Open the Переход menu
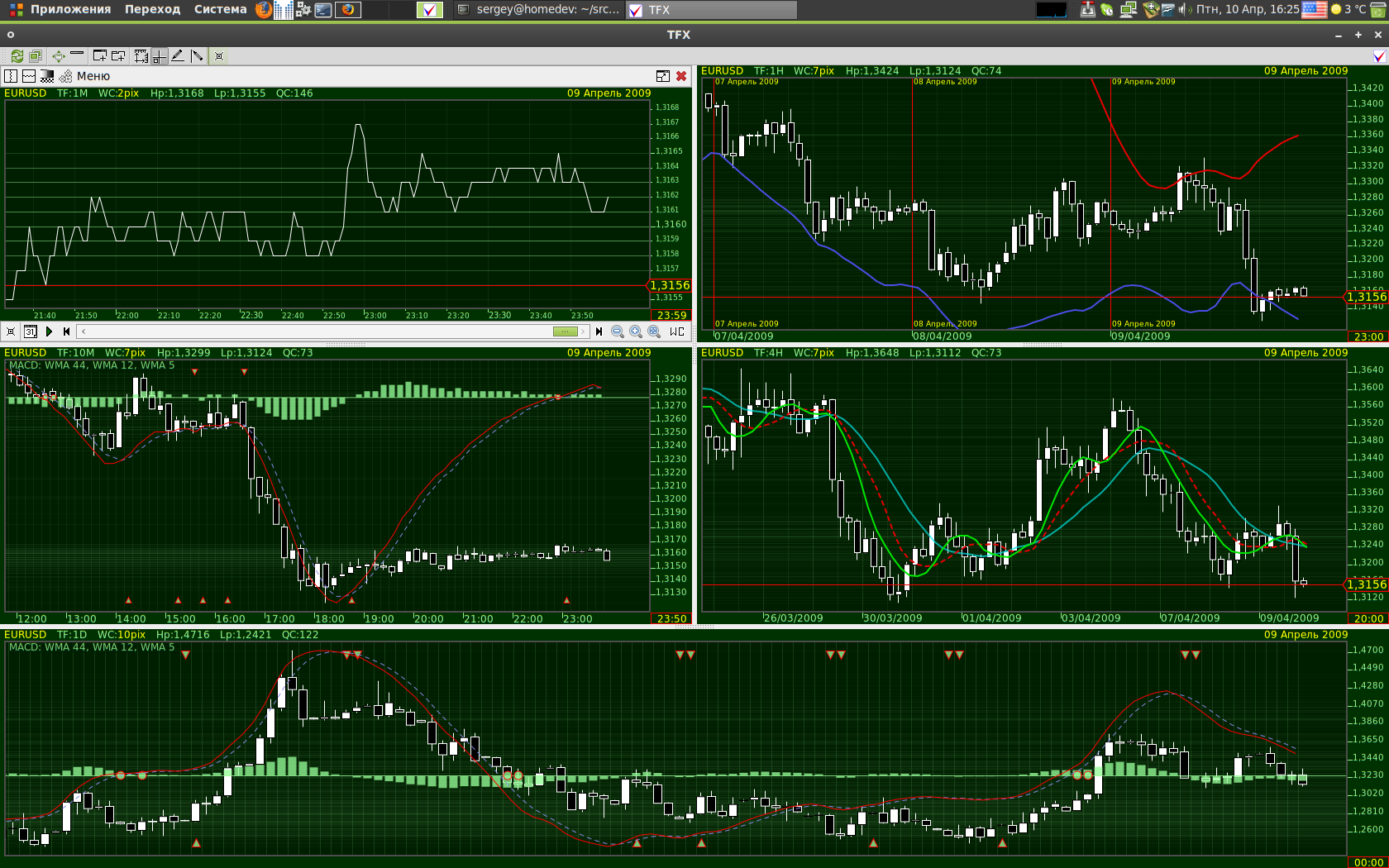Image resolution: width=1389 pixels, height=868 pixels. coord(152,9)
